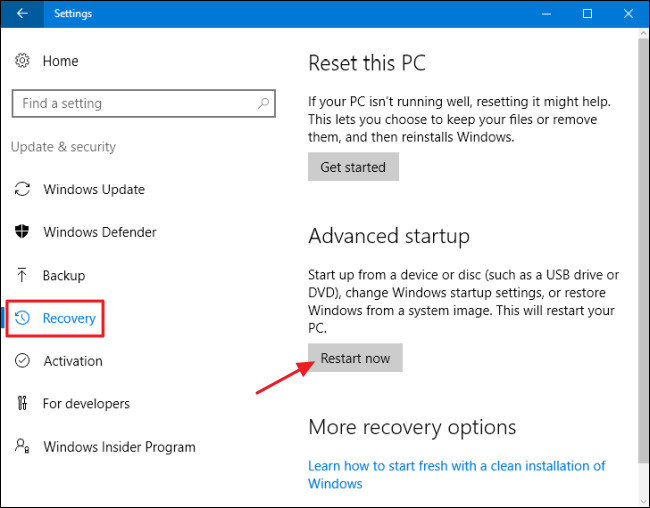Screen dimensions: 650x508
Task: Maximize the Settings window
Action: pyautogui.click(x=587, y=14)
